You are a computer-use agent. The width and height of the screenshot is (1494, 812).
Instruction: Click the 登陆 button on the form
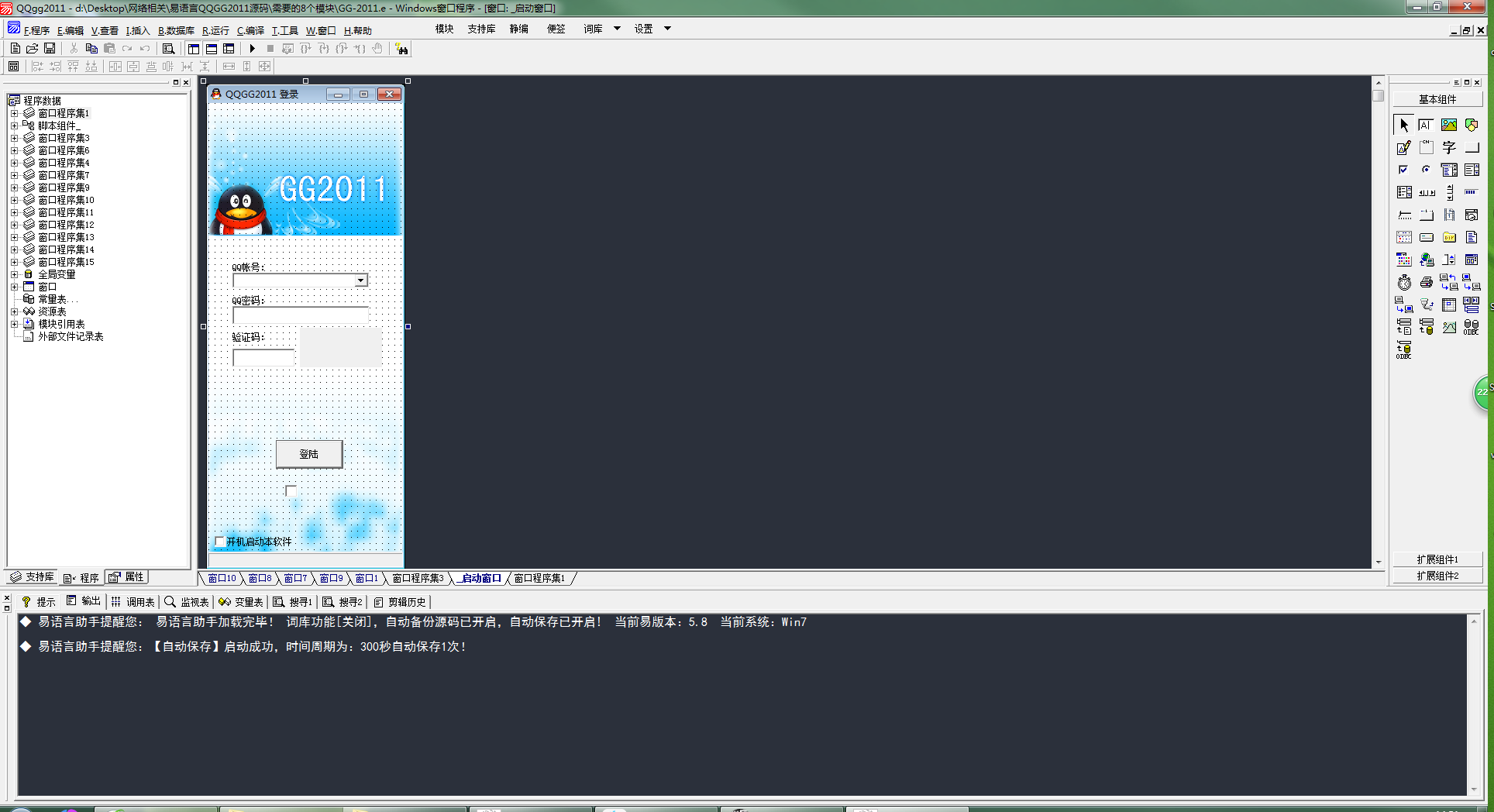(309, 454)
